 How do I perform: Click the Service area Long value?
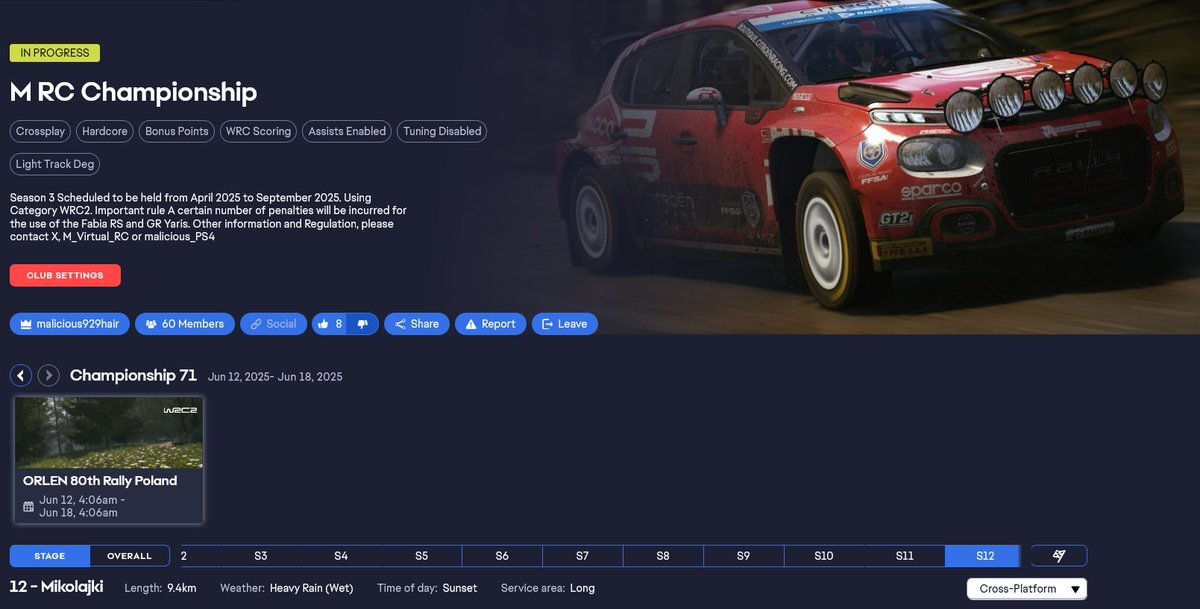click(x=582, y=588)
